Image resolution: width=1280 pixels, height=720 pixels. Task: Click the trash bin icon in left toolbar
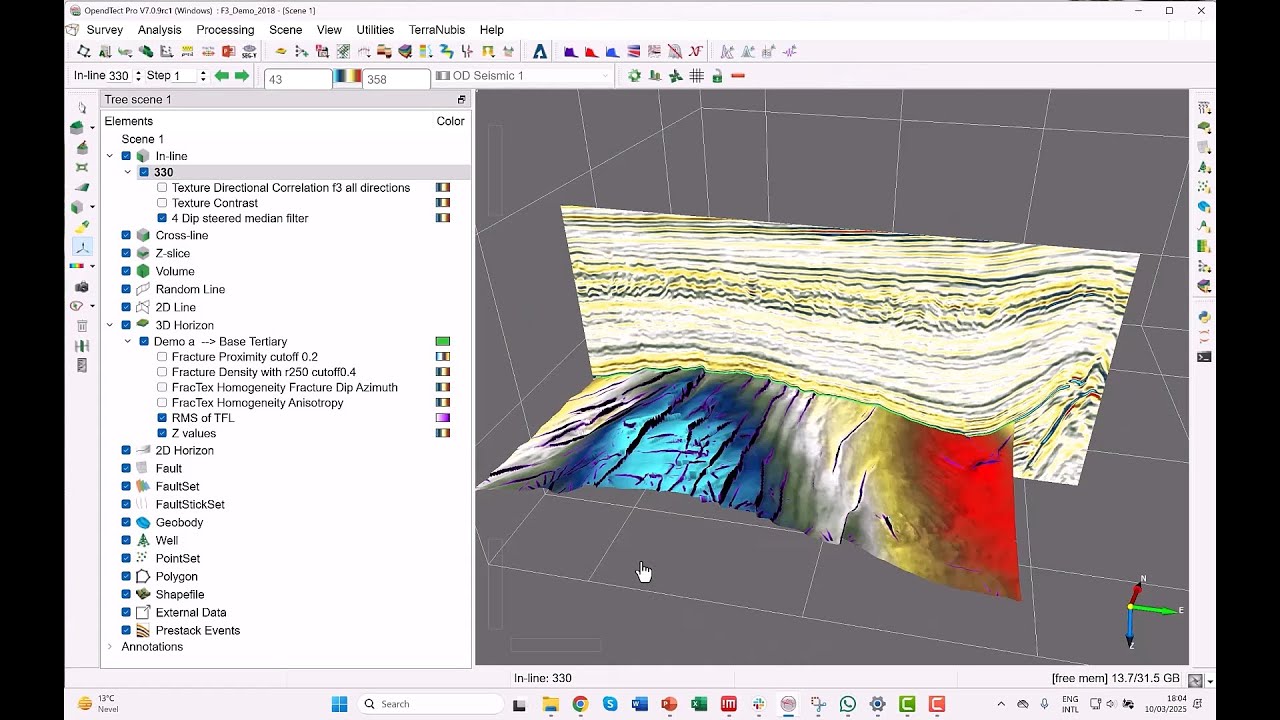(82, 326)
